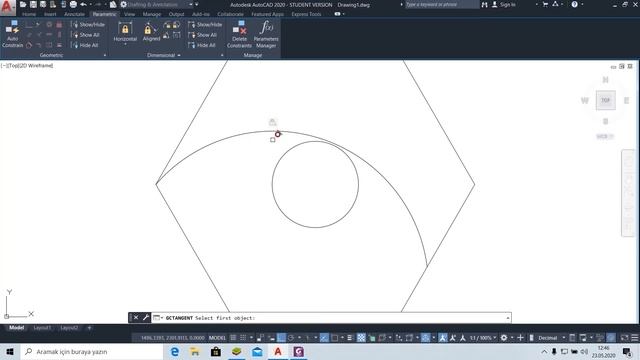Image resolution: width=640 pixels, height=360 pixels.
Task: Switch to the Annotate ribbon tab
Action: [74, 14]
